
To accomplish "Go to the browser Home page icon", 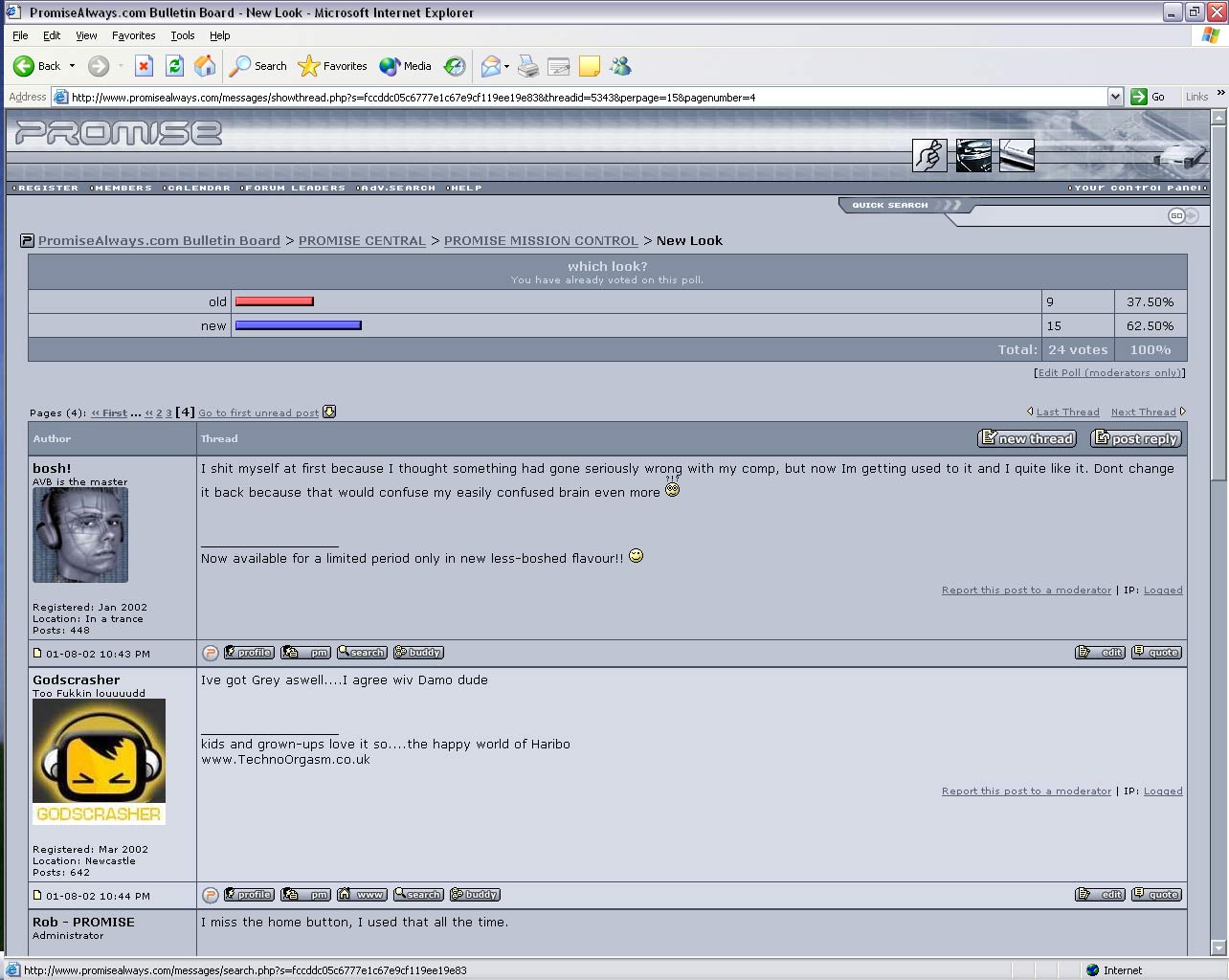I will click(x=205, y=66).
